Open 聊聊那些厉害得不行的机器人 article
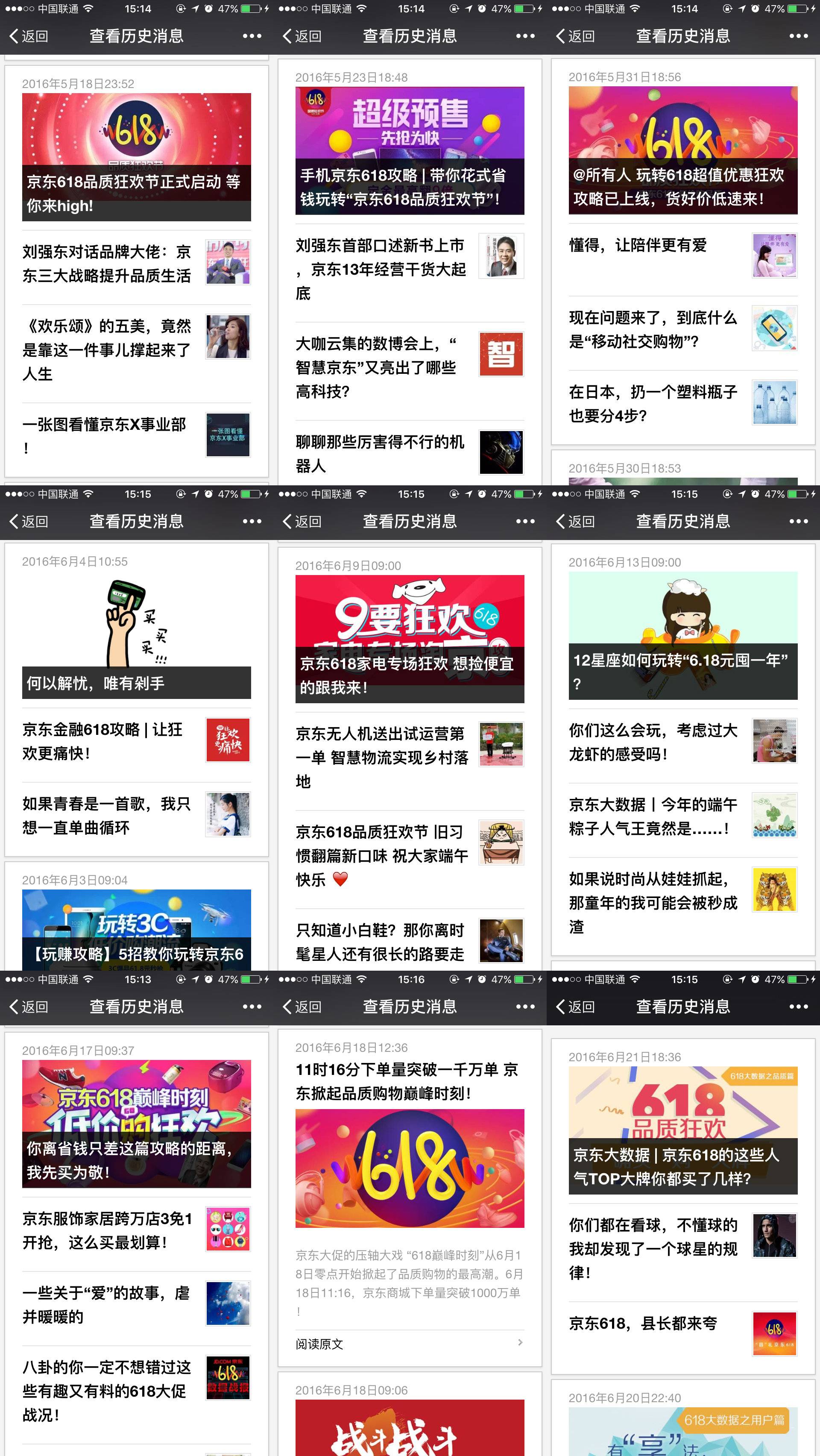 click(410, 453)
